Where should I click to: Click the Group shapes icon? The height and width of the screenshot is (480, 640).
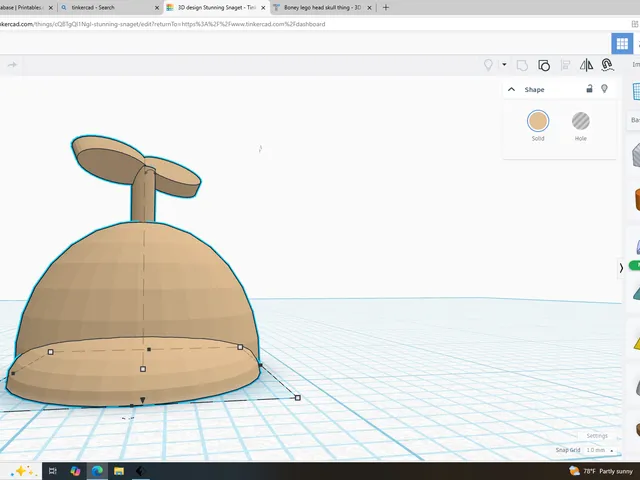pyautogui.click(x=522, y=65)
